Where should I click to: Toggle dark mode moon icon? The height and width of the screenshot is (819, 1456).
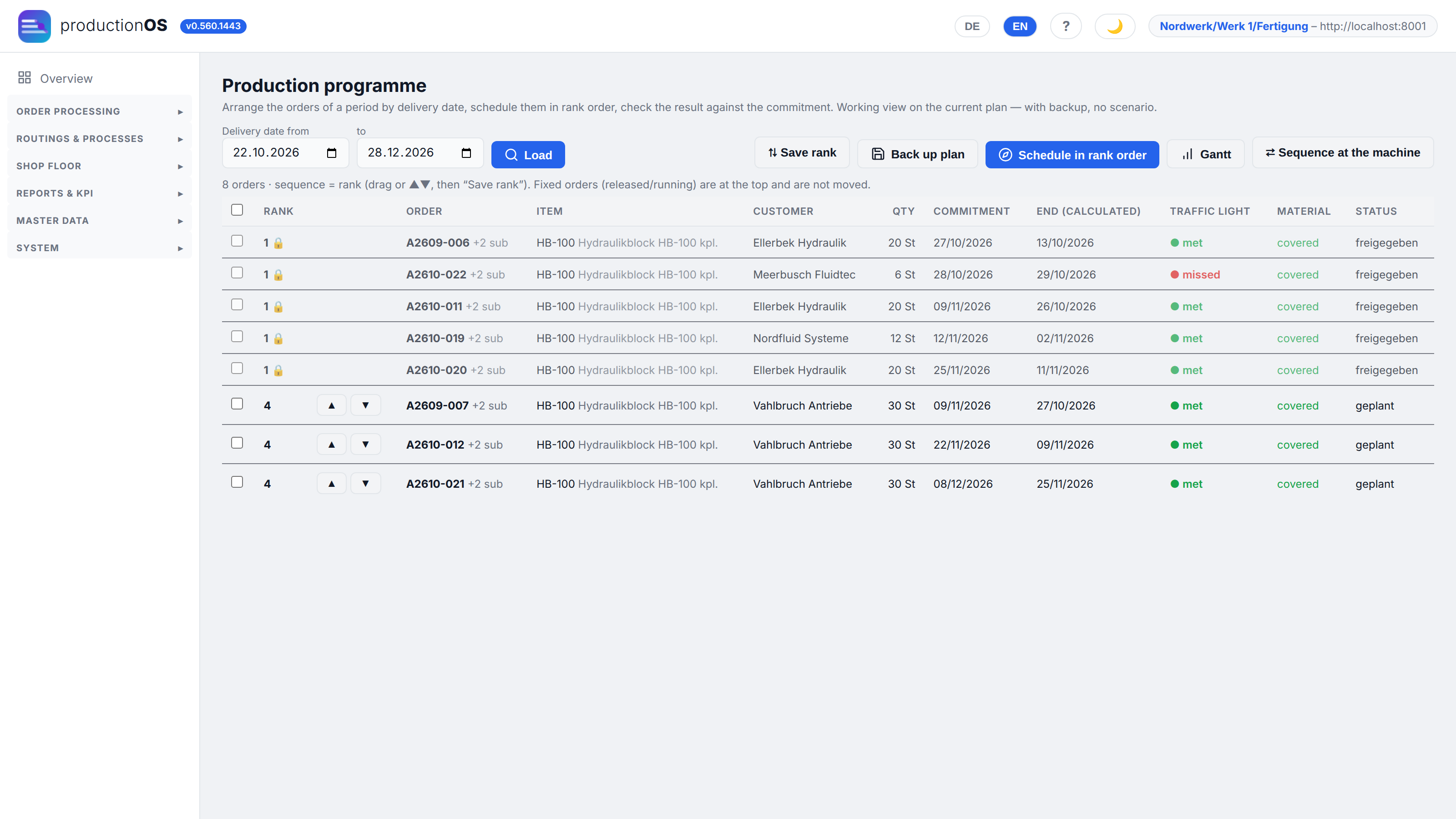(x=1115, y=26)
